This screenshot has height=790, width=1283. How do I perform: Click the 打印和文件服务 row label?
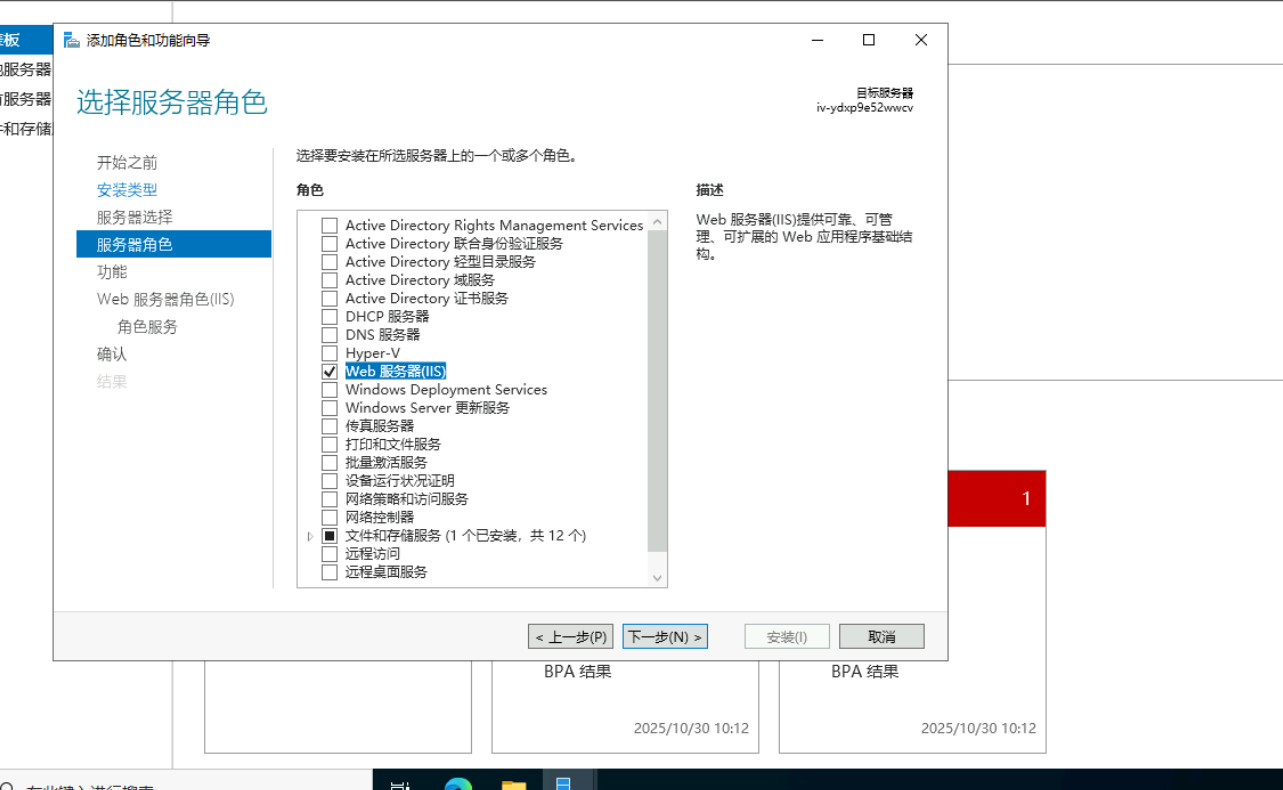pos(393,444)
